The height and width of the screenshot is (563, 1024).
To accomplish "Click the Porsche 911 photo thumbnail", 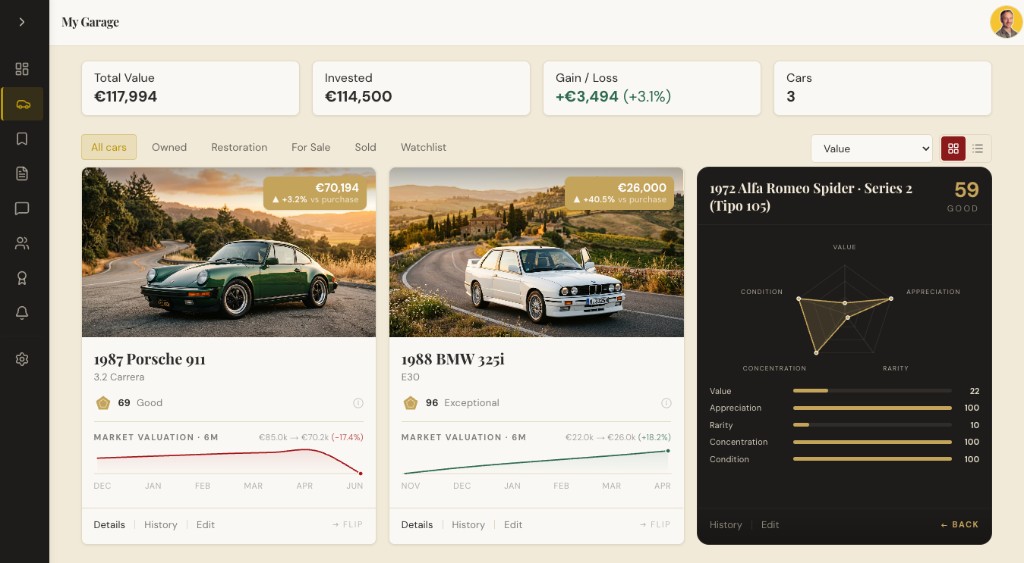I will [x=229, y=252].
